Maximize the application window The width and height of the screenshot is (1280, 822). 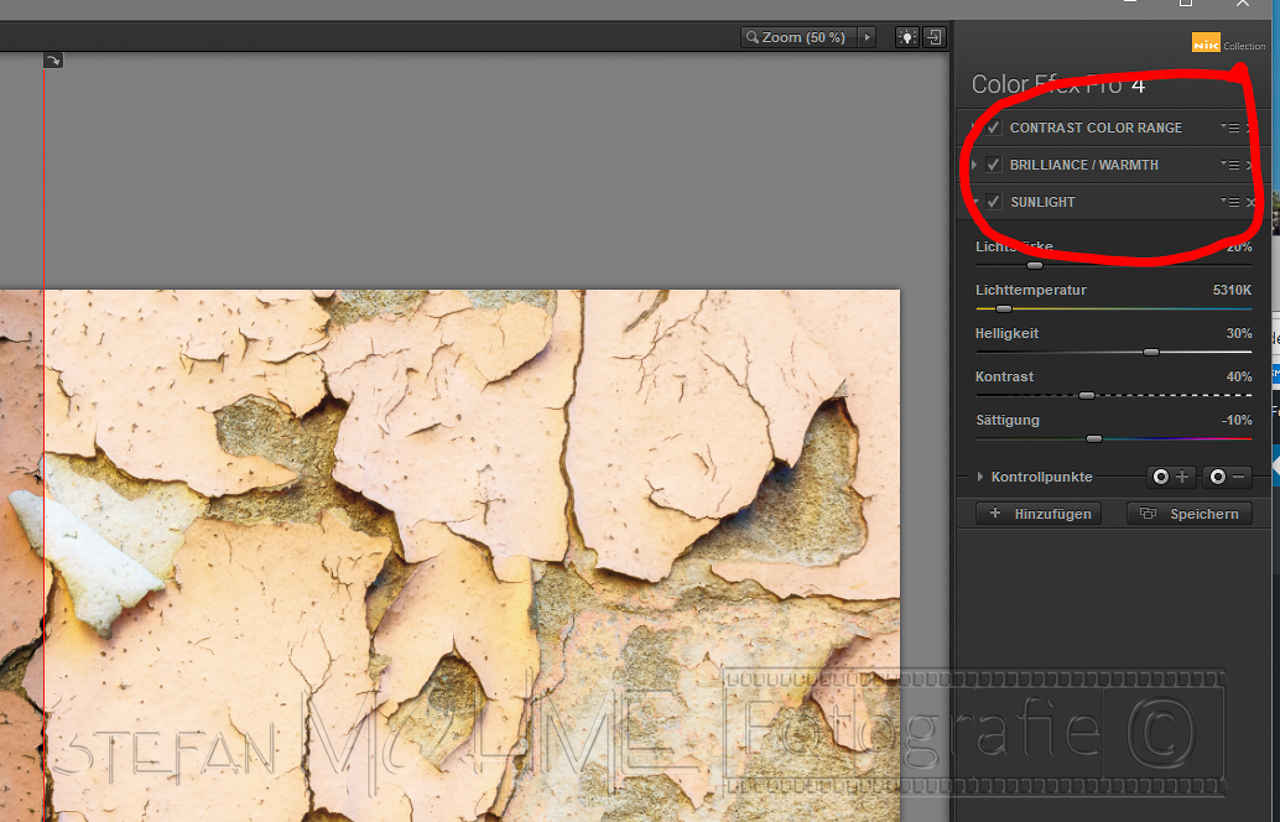pos(1185,3)
